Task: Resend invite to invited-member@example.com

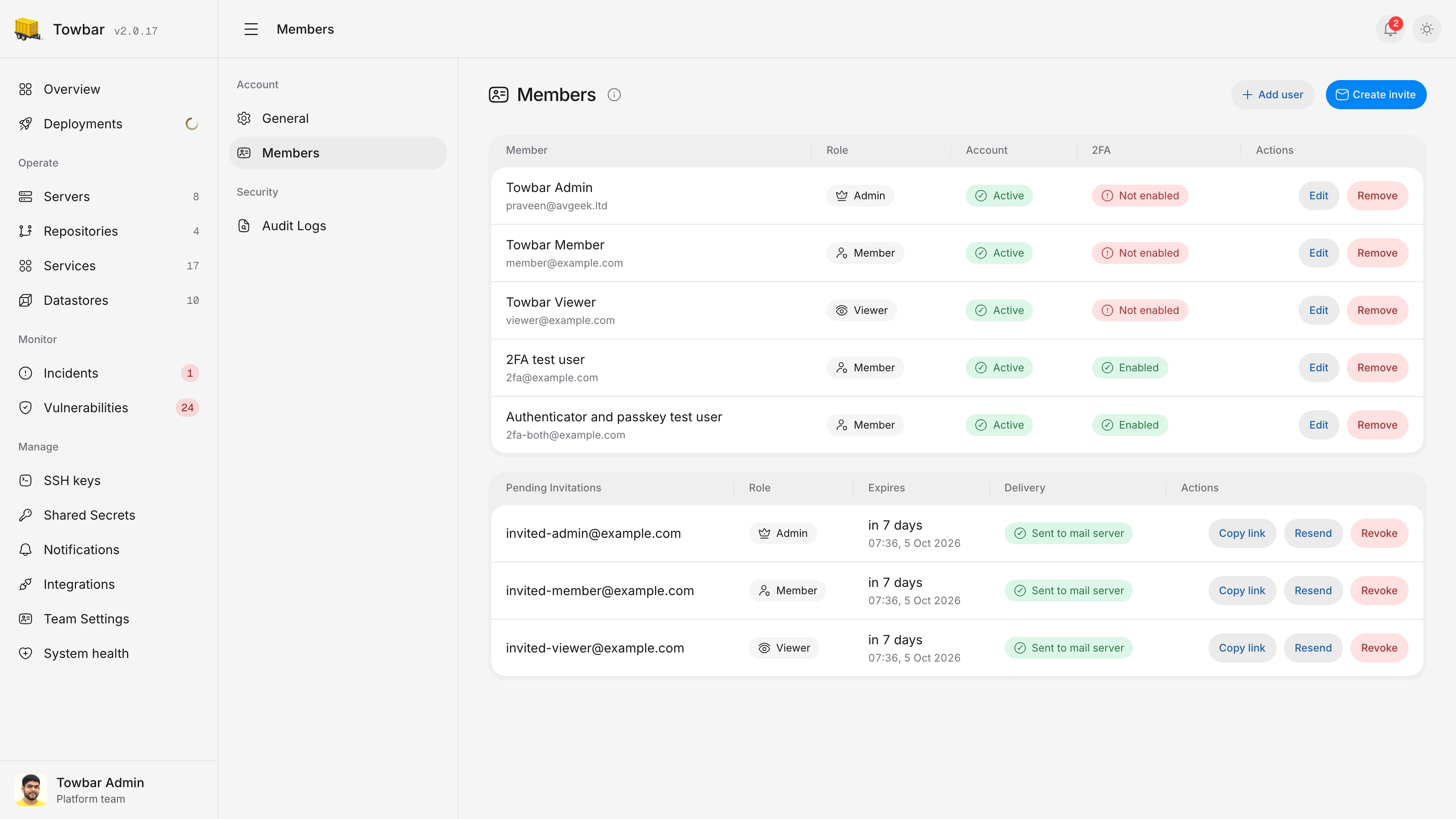Action: coord(1313,591)
